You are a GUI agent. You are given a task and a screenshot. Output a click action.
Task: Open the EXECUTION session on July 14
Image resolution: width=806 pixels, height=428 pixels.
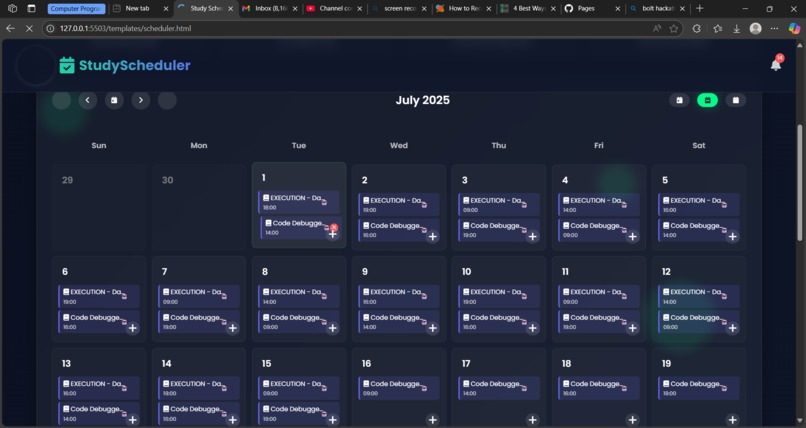pos(199,388)
